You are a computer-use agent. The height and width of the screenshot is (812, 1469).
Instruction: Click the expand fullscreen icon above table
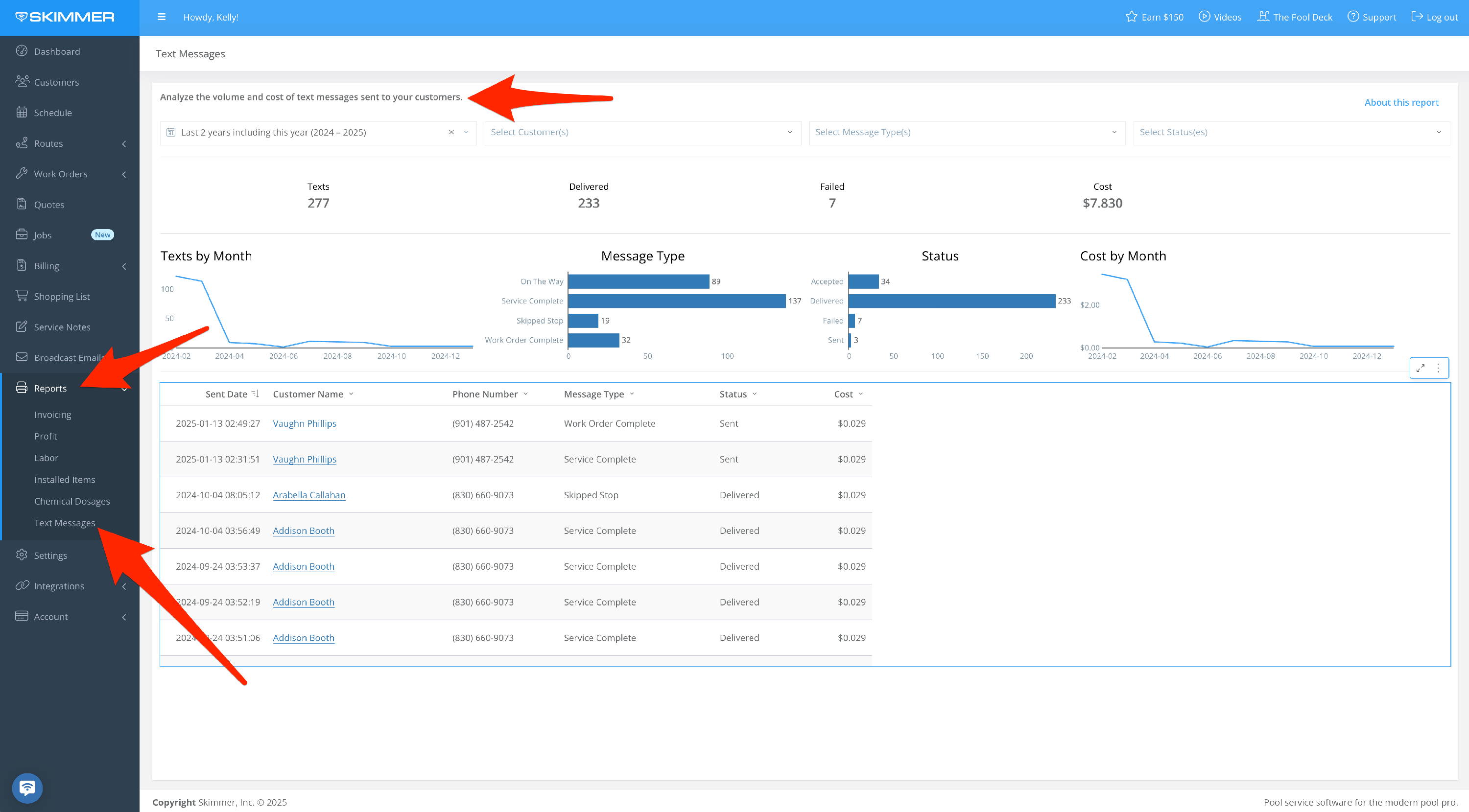pyautogui.click(x=1421, y=368)
